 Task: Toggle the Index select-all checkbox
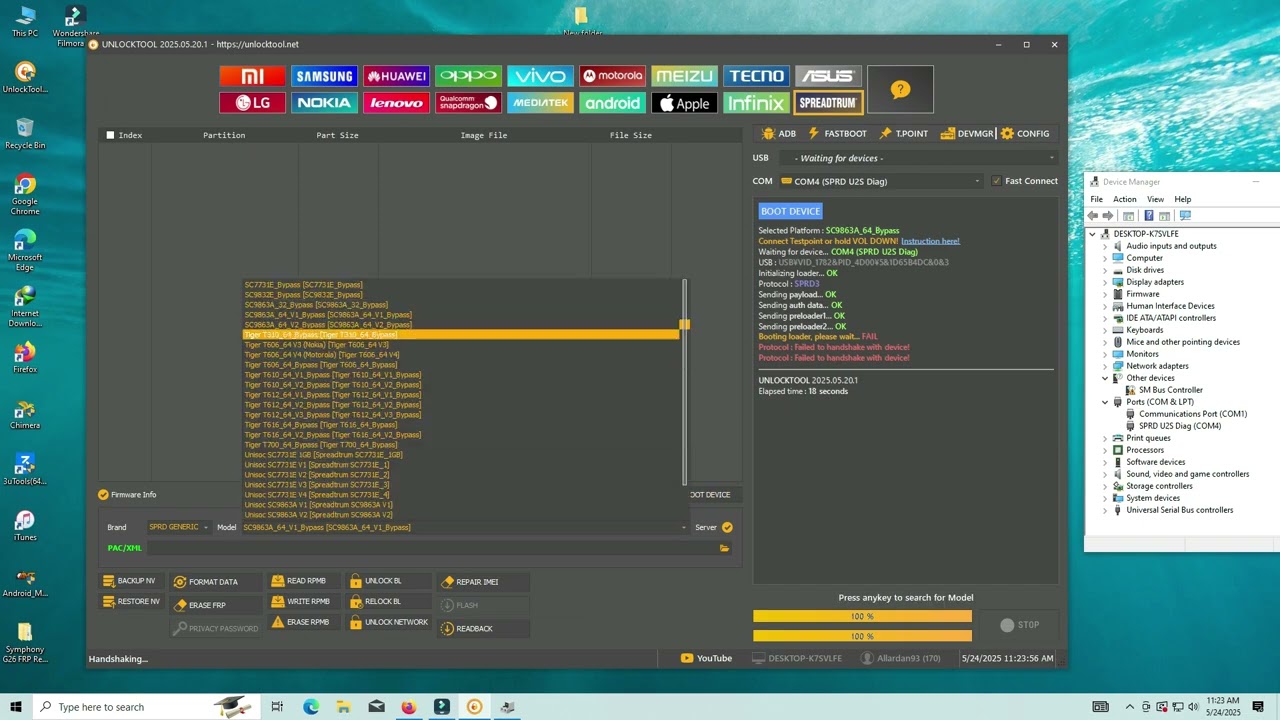pyautogui.click(x=111, y=135)
